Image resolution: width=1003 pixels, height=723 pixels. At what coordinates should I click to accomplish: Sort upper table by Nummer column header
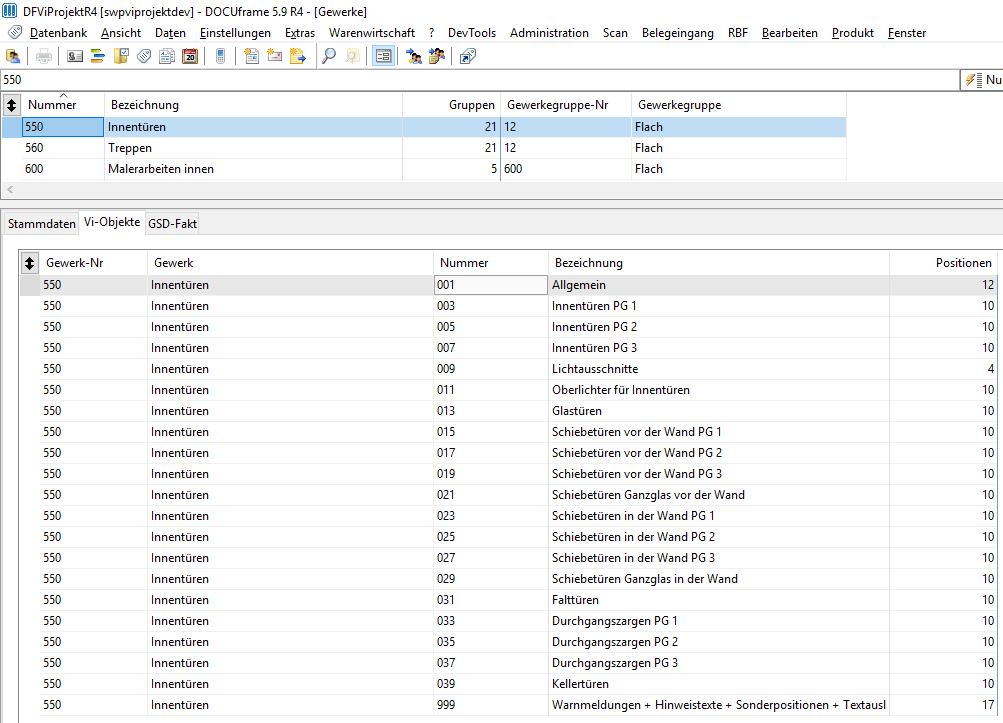(x=63, y=104)
